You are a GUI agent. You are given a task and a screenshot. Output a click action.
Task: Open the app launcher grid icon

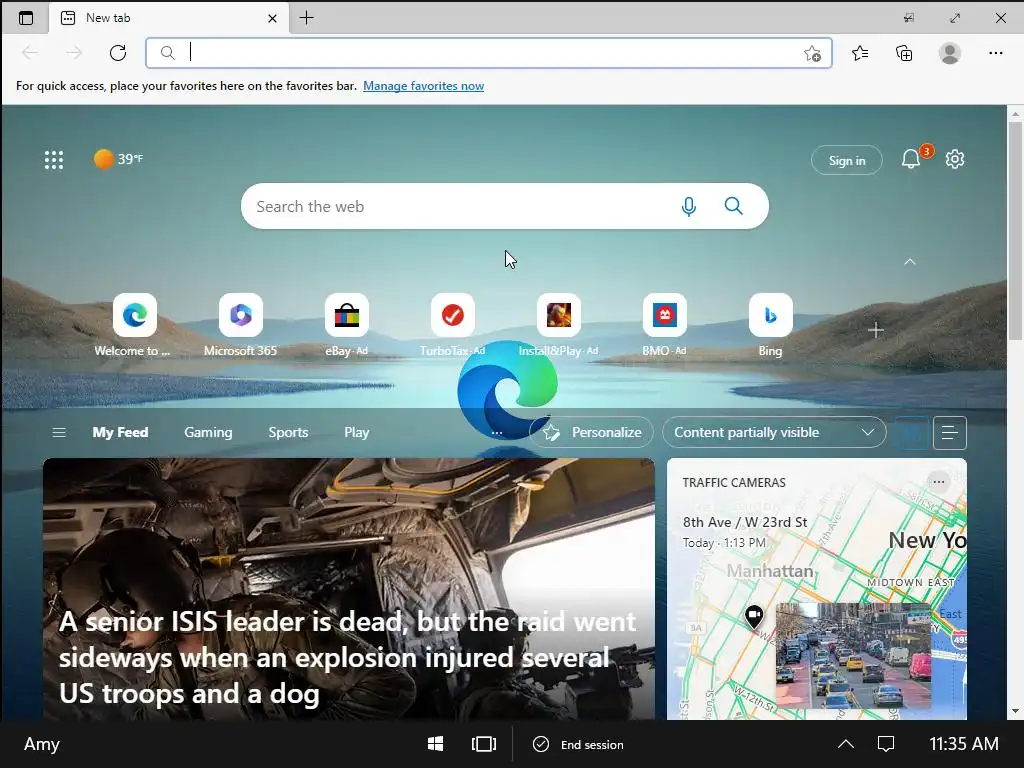coord(54,159)
